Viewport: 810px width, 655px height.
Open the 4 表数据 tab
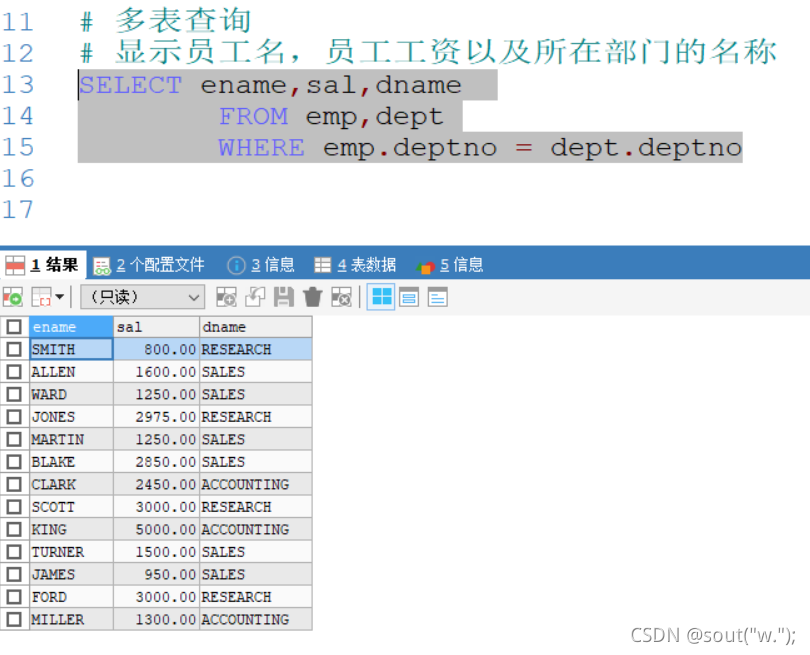[355, 265]
